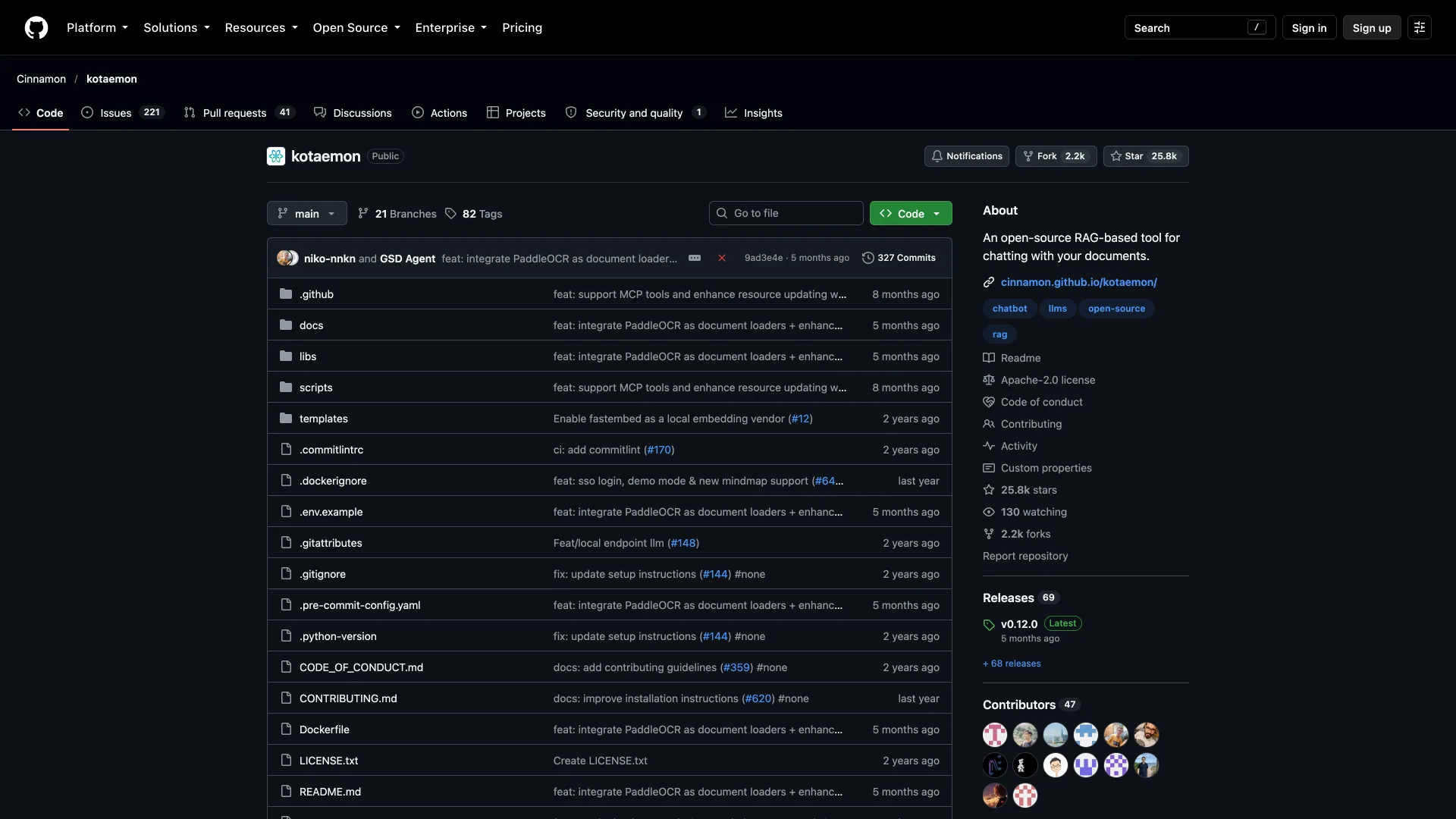Star the kotaemon repository

coord(1146,156)
